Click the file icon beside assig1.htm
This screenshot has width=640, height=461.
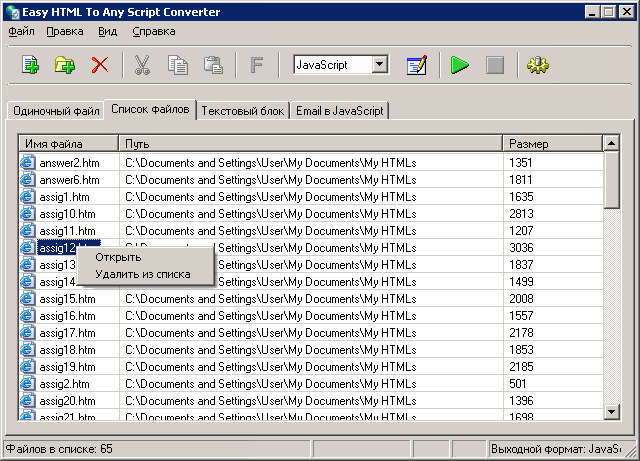27,197
